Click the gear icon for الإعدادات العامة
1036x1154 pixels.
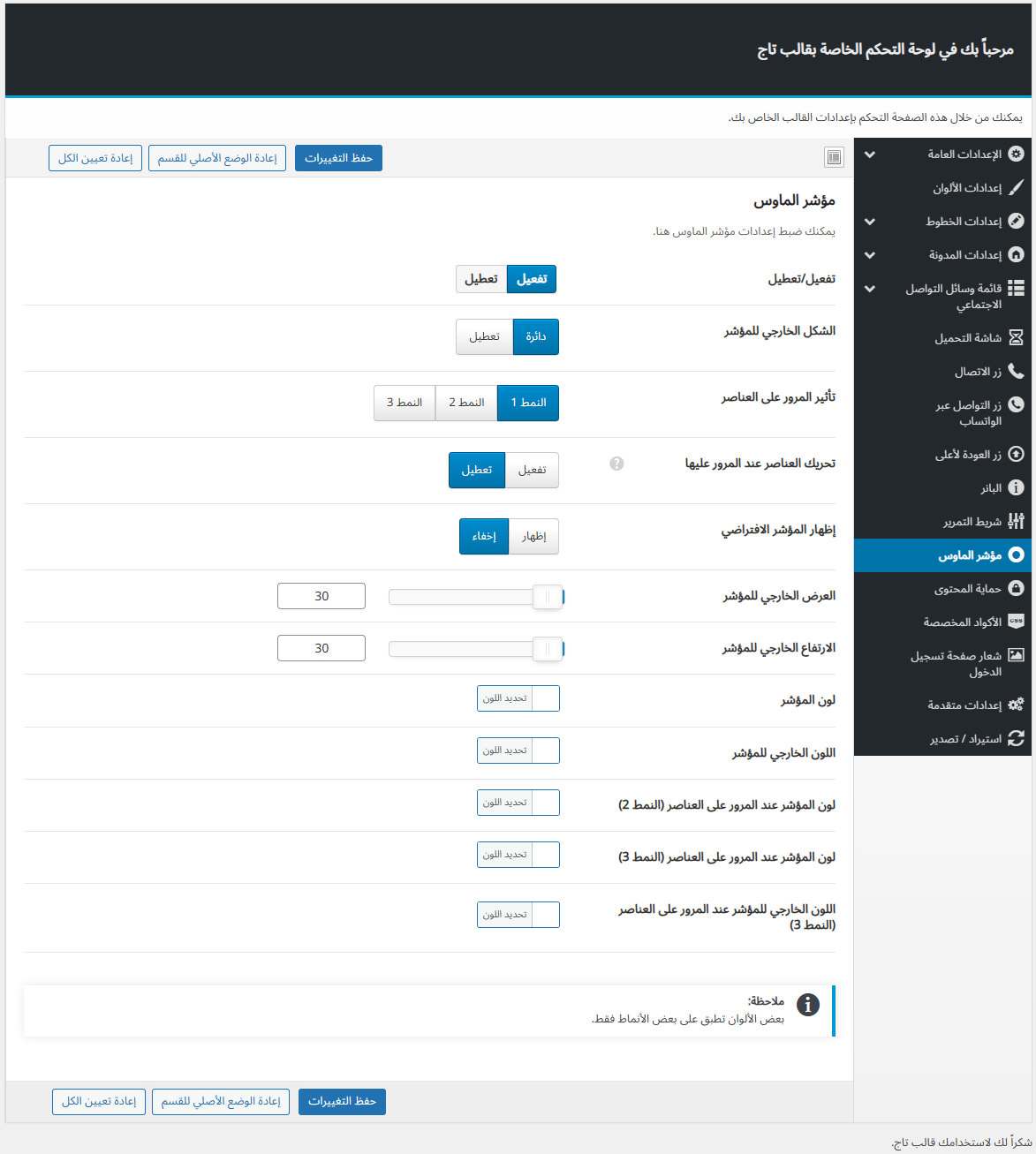click(x=1016, y=155)
